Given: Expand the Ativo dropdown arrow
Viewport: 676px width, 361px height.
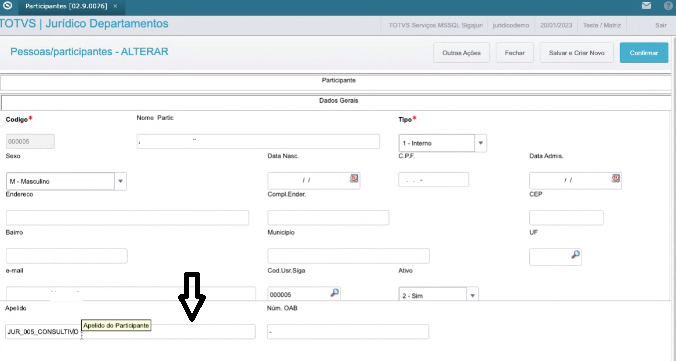Looking at the screenshot, I should click(473, 295).
